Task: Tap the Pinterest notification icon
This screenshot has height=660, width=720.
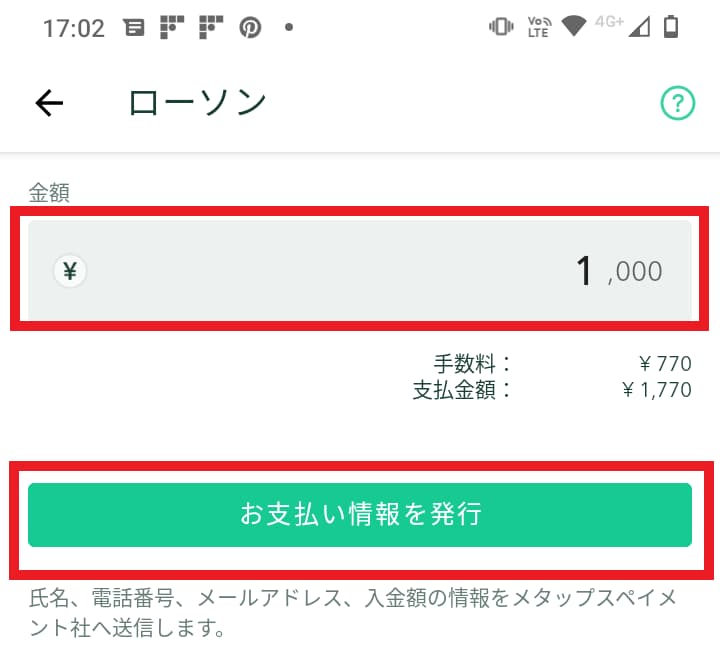Action: pyautogui.click(x=250, y=28)
